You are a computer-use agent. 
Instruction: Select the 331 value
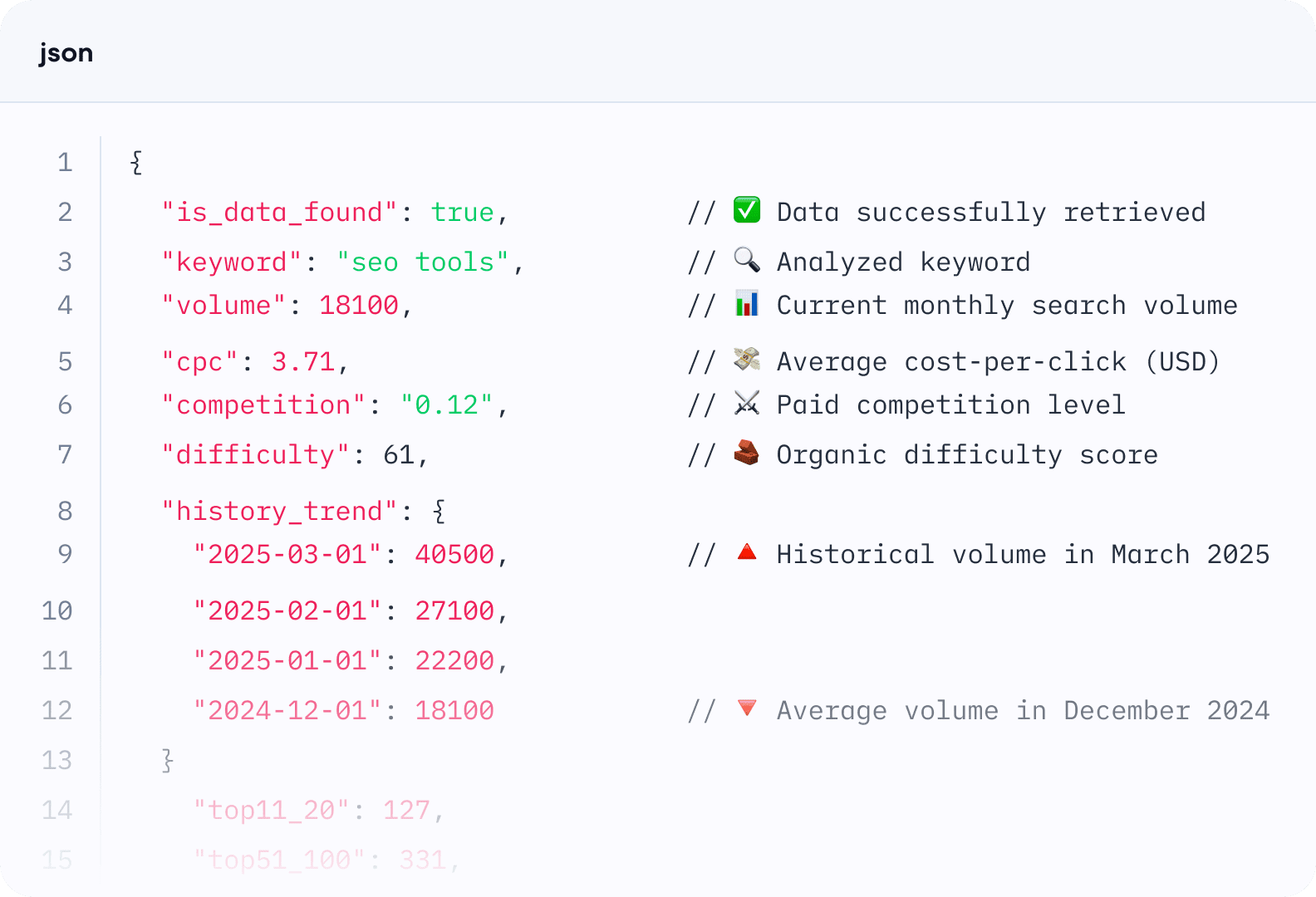pos(423,860)
